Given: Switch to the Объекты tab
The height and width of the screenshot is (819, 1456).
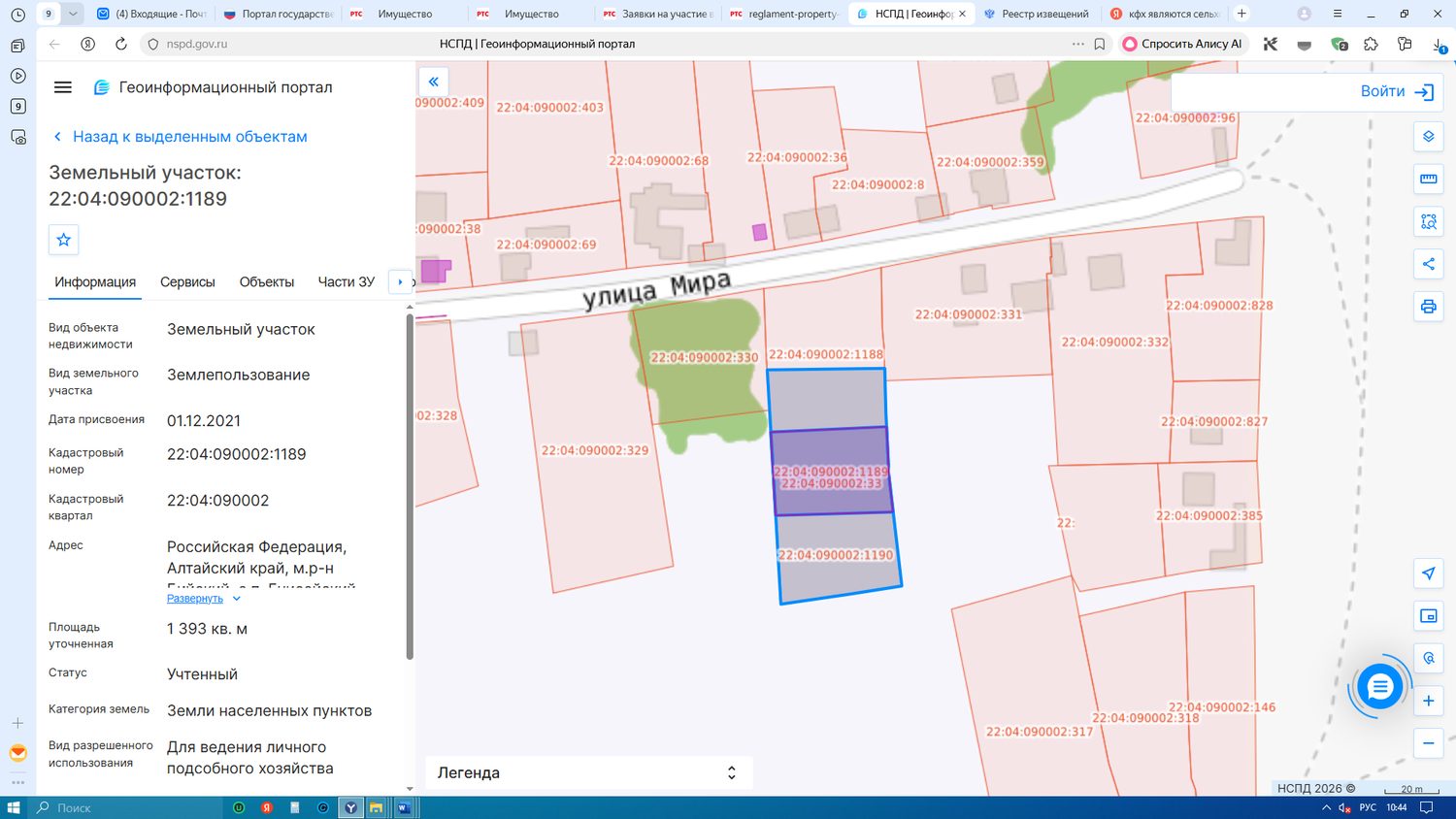Looking at the screenshot, I should coord(267,282).
